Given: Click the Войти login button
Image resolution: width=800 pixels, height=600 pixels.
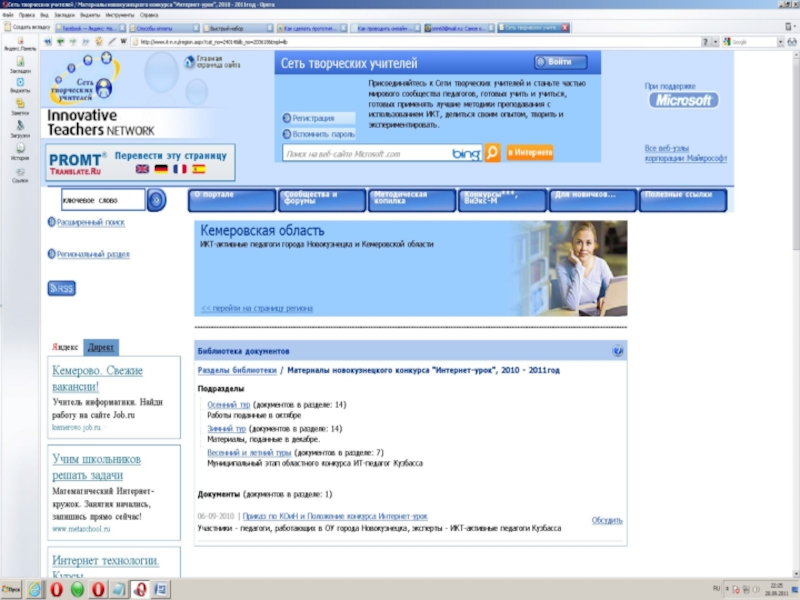Looking at the screenshot, I should pos(561,62).
